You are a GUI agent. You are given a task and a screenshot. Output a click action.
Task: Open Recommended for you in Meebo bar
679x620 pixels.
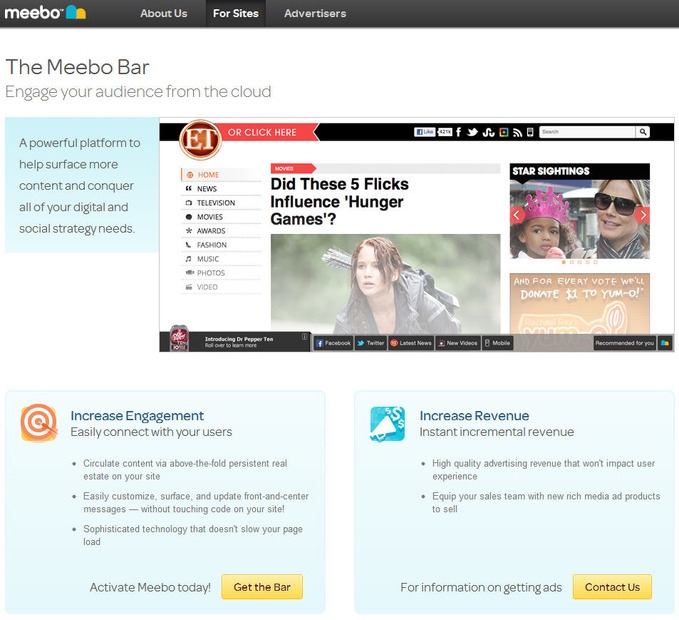coord(624,343)
